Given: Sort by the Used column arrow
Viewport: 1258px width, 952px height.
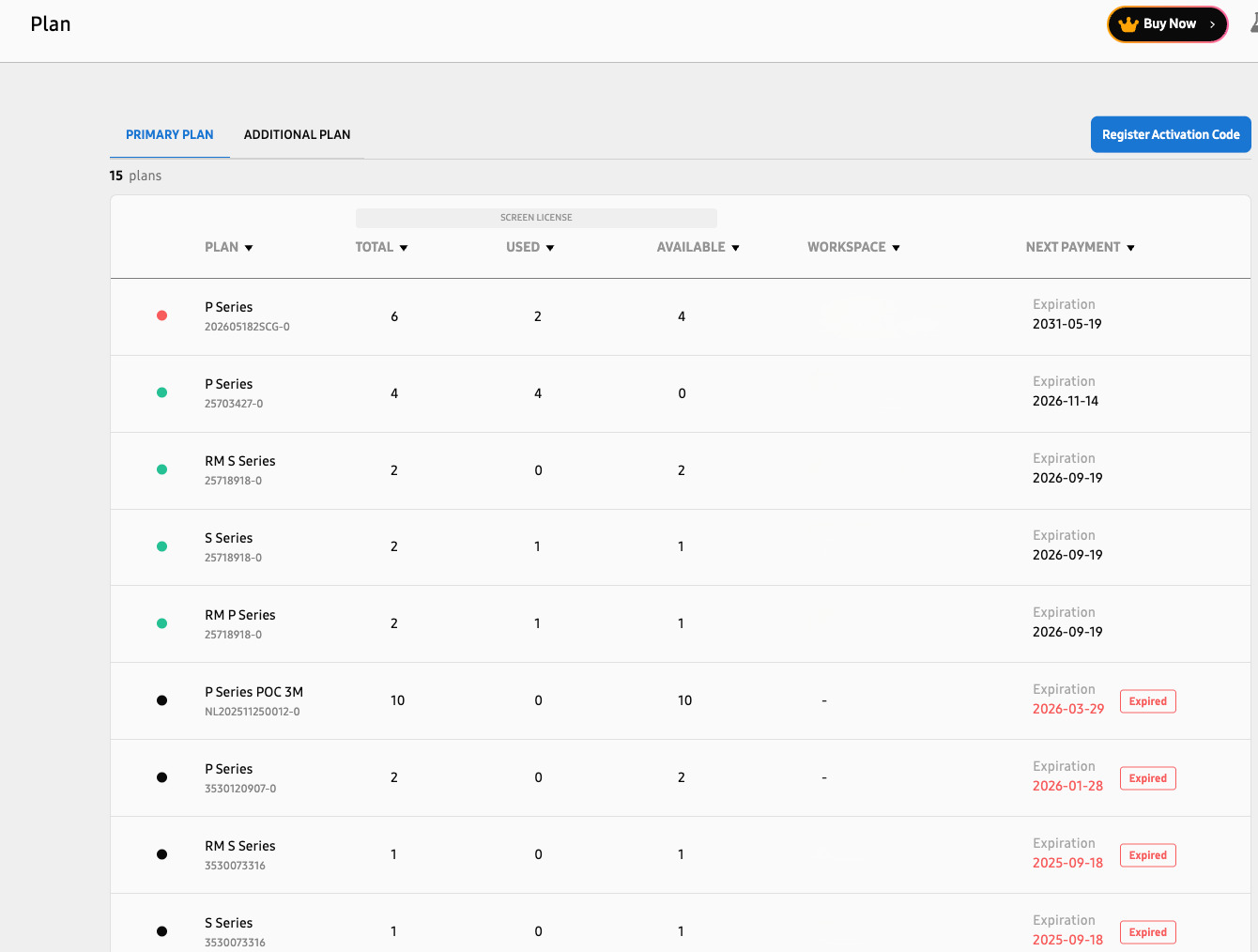Looking at the screenshot, I should (x=550, y=248).
